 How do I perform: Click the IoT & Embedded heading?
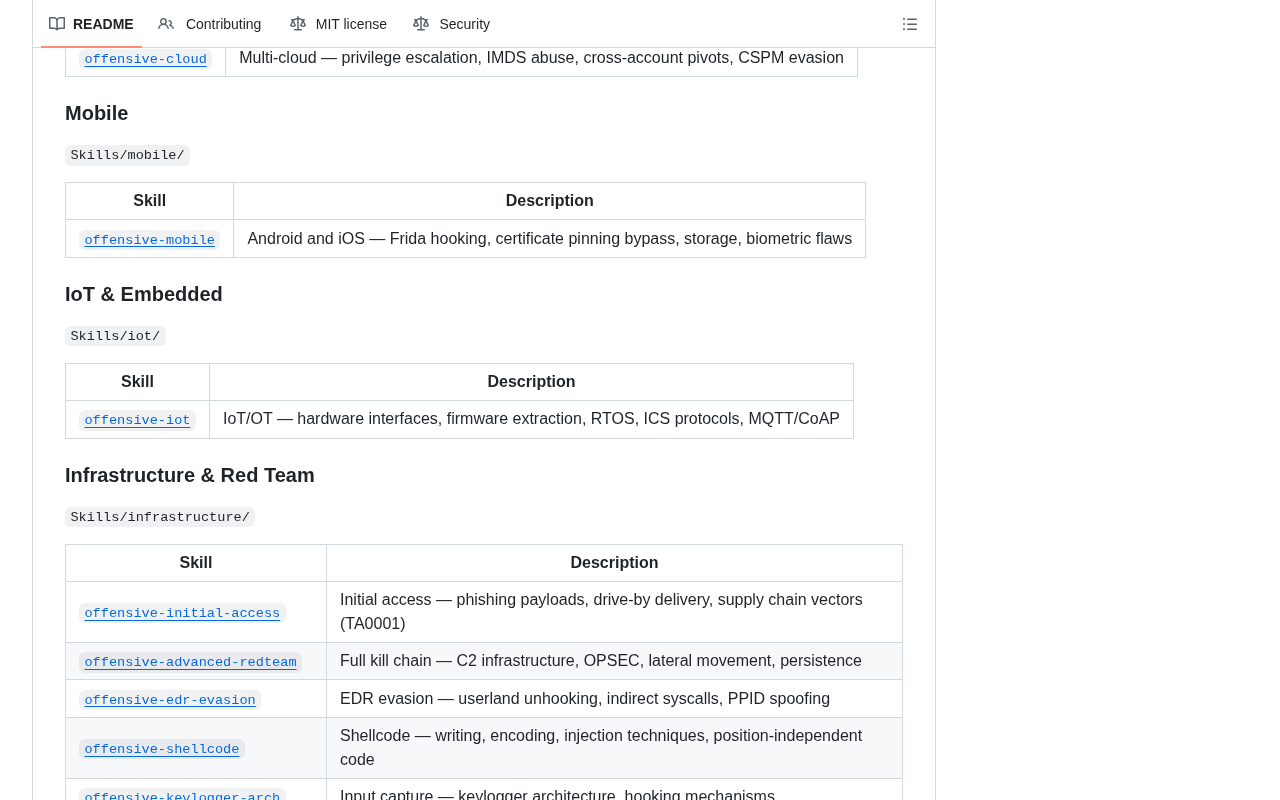coord(144,294)
